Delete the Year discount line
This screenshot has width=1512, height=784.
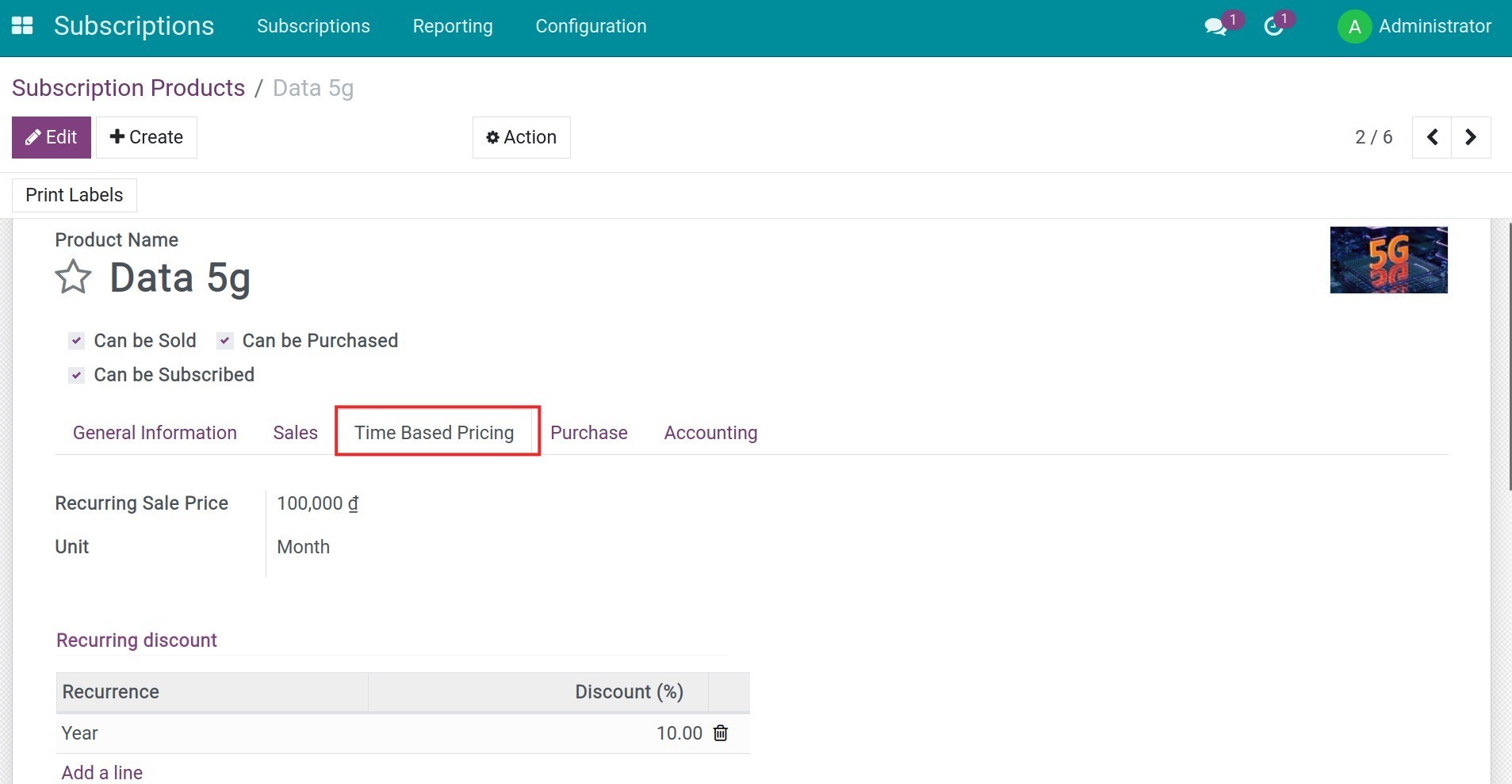click(720, 732)
